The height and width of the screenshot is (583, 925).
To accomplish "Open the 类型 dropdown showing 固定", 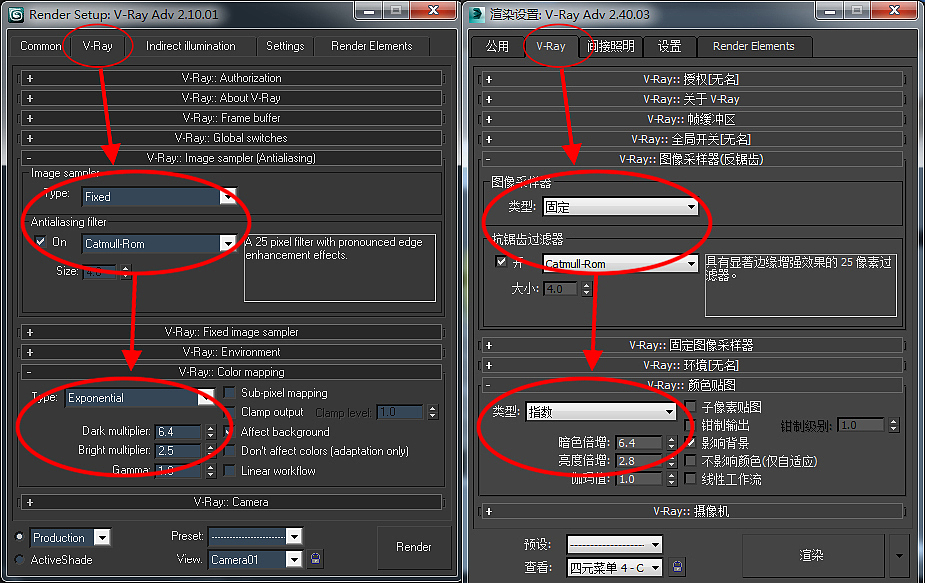I will click(x=620, y=207).
